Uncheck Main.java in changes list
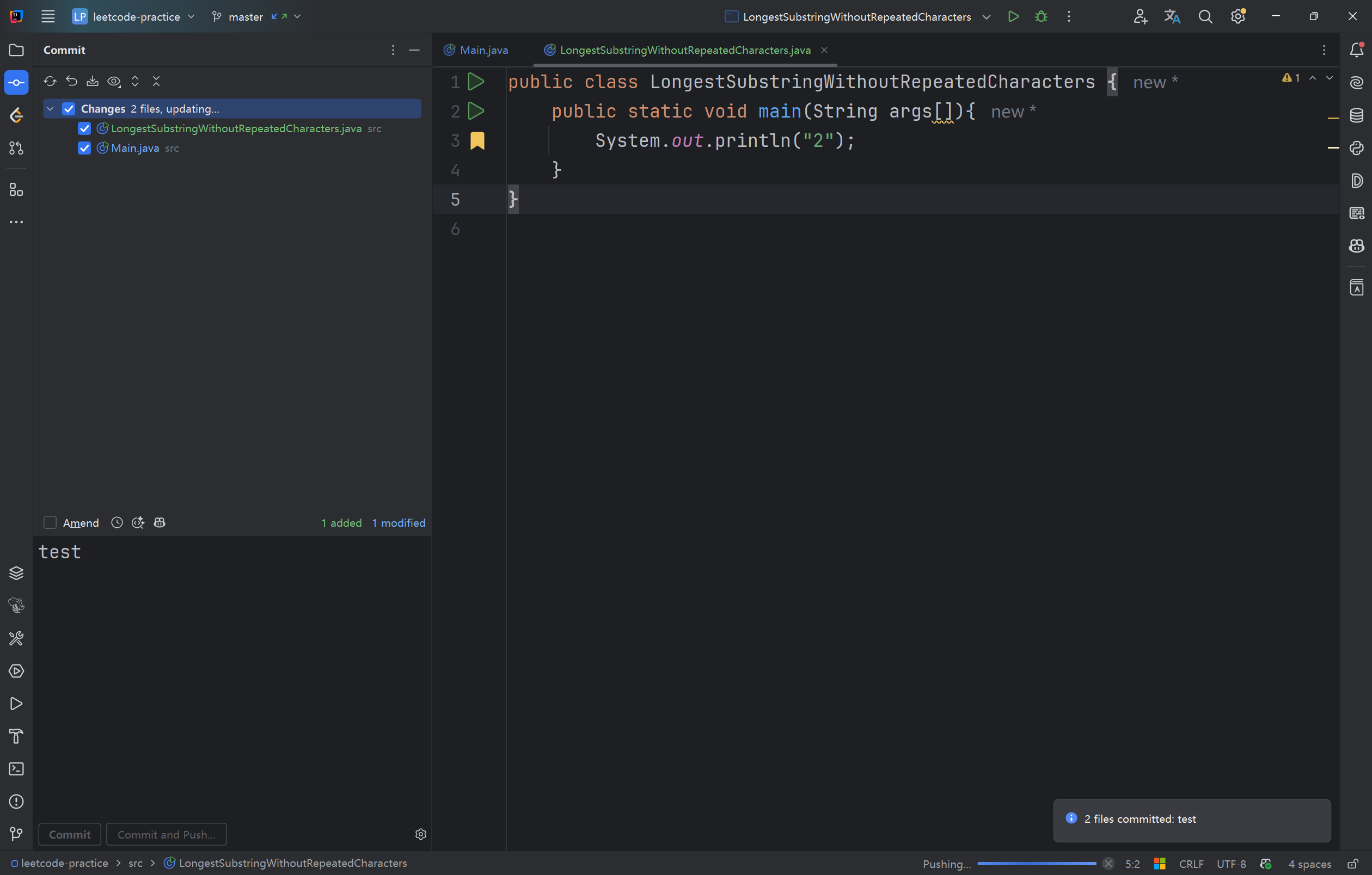Screen dimensions: 1372x875 pyautogui.click(x=84, y=148)
